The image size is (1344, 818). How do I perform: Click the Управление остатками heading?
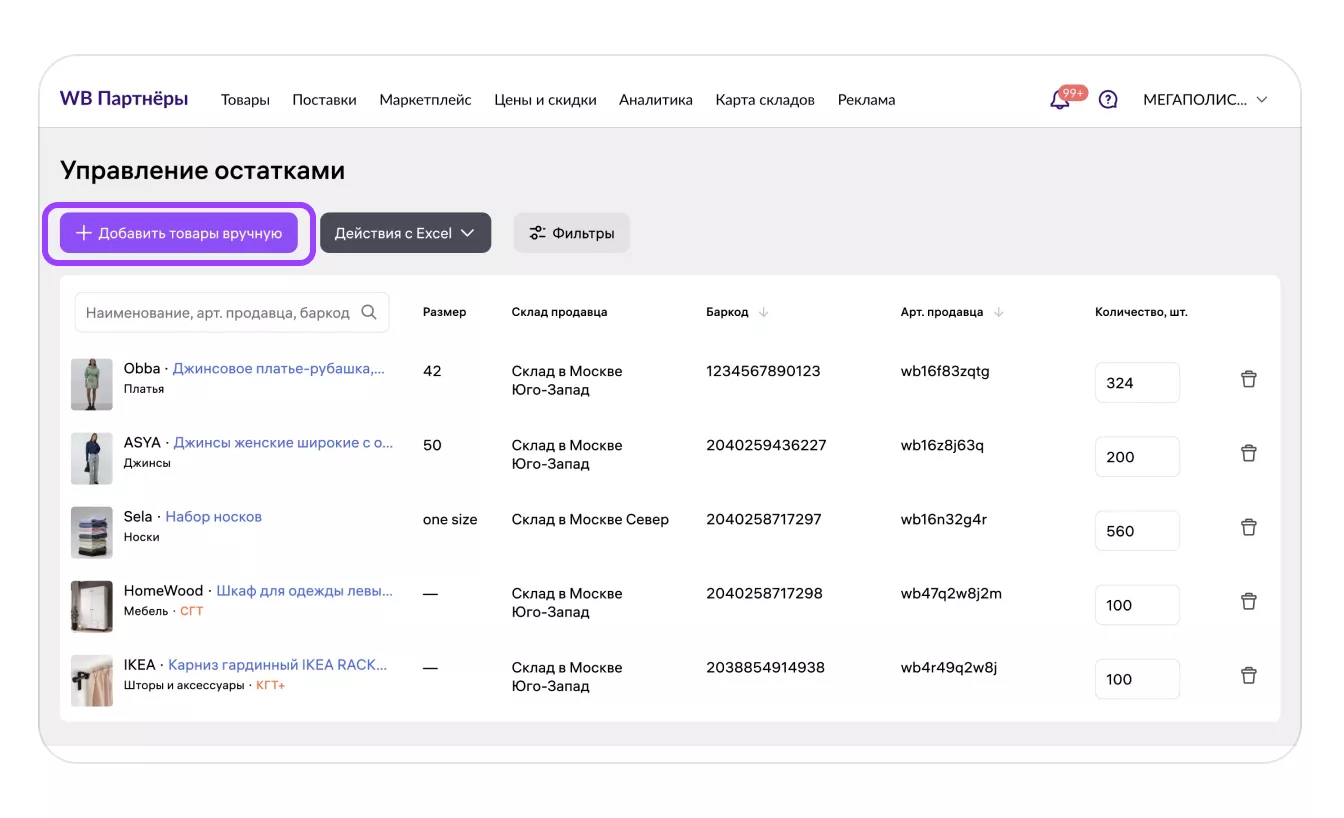(203, 170)
